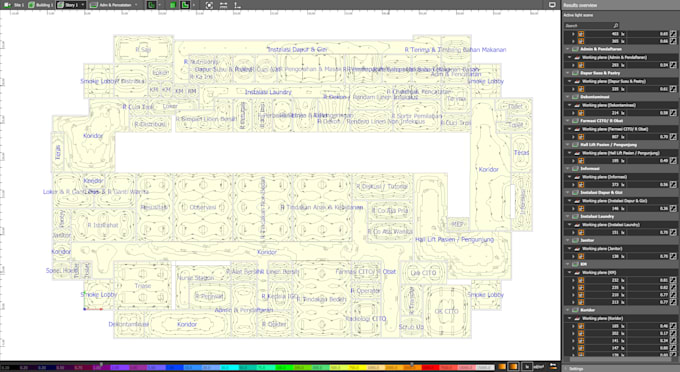Viewport: 680px width, 372px height.
Task: Collapse the Admin & Pendaftaran group
Action: 568,49
